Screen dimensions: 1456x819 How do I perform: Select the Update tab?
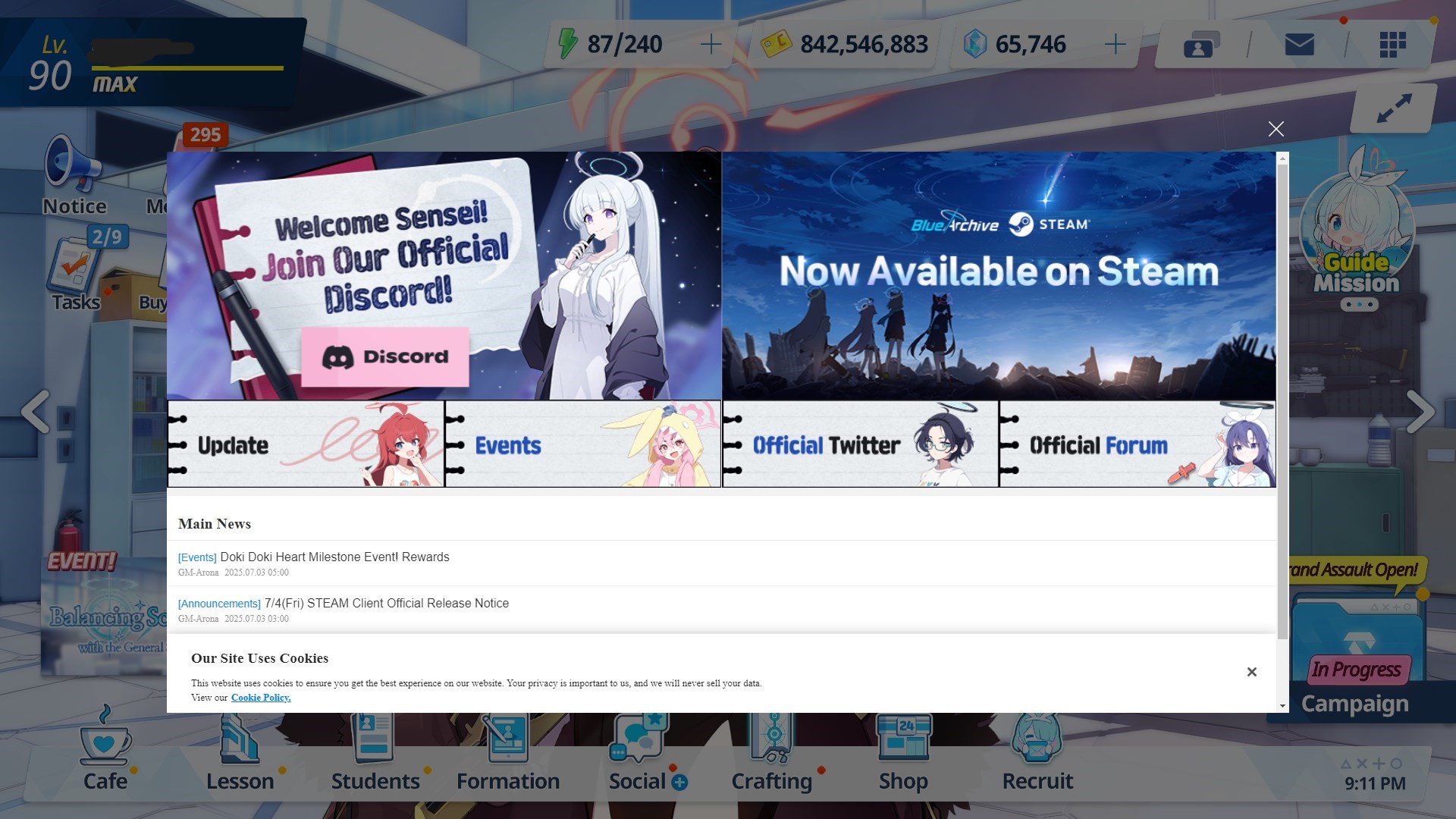tap(306, 444)
